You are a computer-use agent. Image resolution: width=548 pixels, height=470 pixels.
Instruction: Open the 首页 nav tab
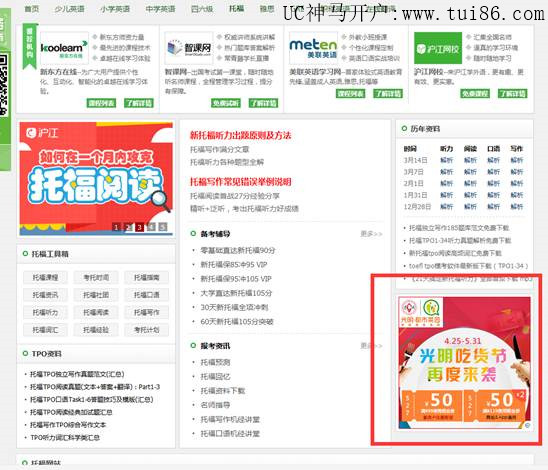pyautogui.click(x=32, y=9)
